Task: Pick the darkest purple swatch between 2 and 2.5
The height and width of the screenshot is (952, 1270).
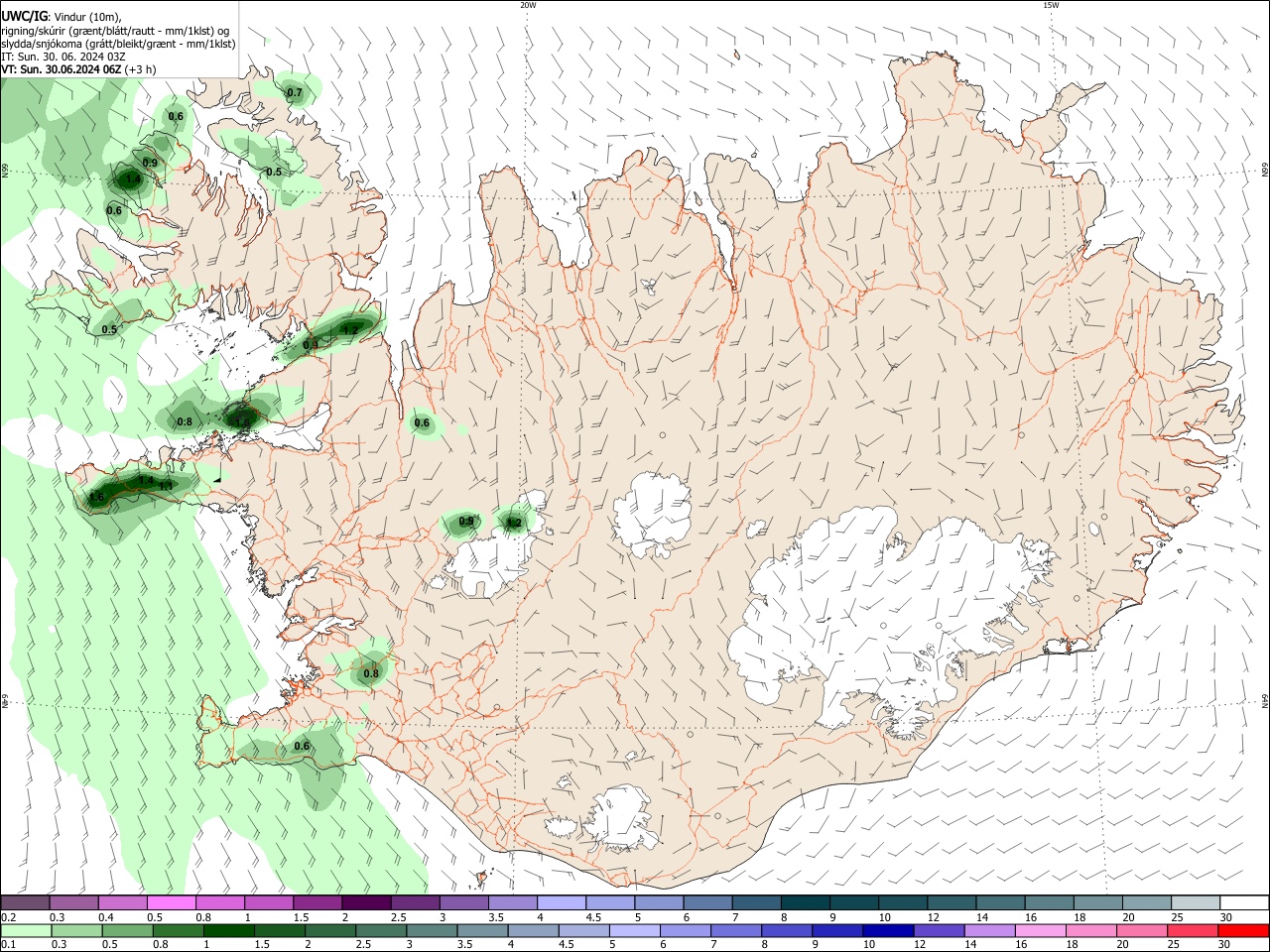Action: click(366, 903)
